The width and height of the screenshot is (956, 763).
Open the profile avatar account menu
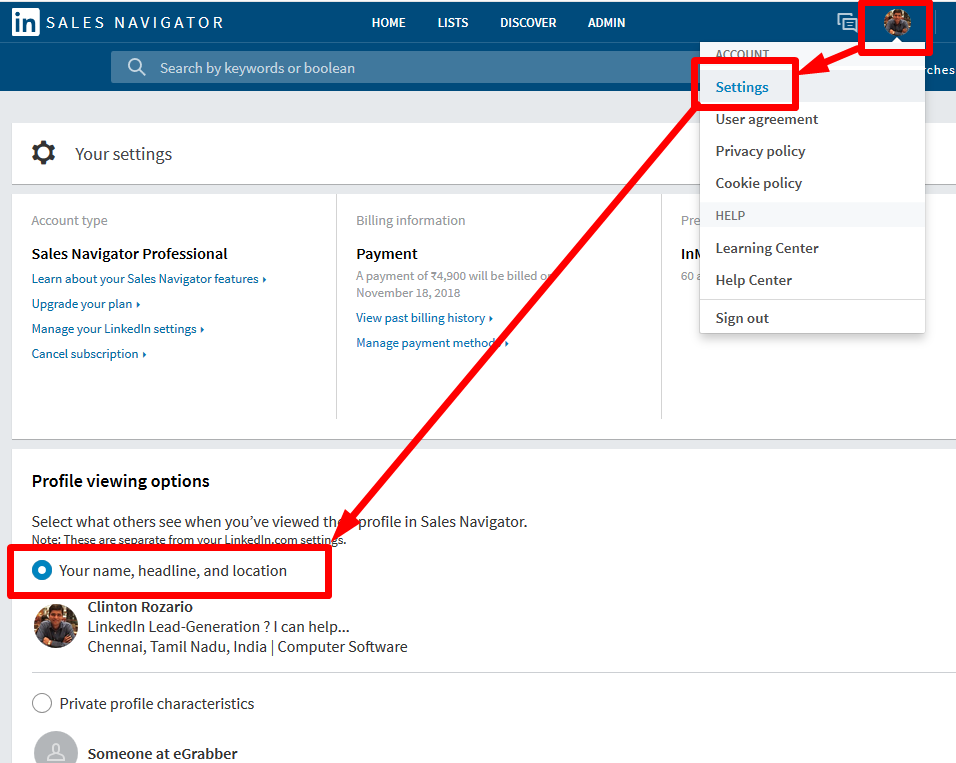point(897,23)
